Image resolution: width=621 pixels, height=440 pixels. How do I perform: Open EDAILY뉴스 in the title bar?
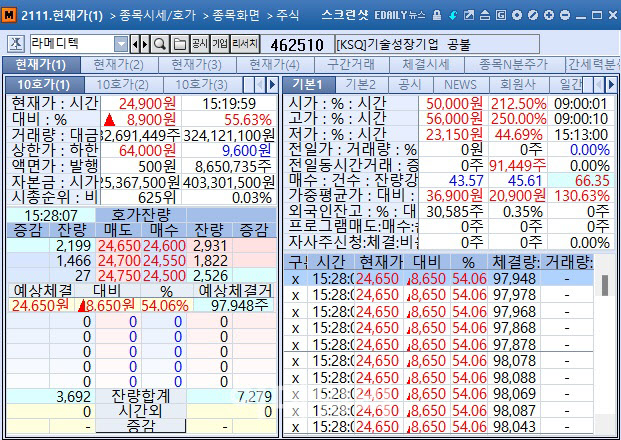(400, 15)
